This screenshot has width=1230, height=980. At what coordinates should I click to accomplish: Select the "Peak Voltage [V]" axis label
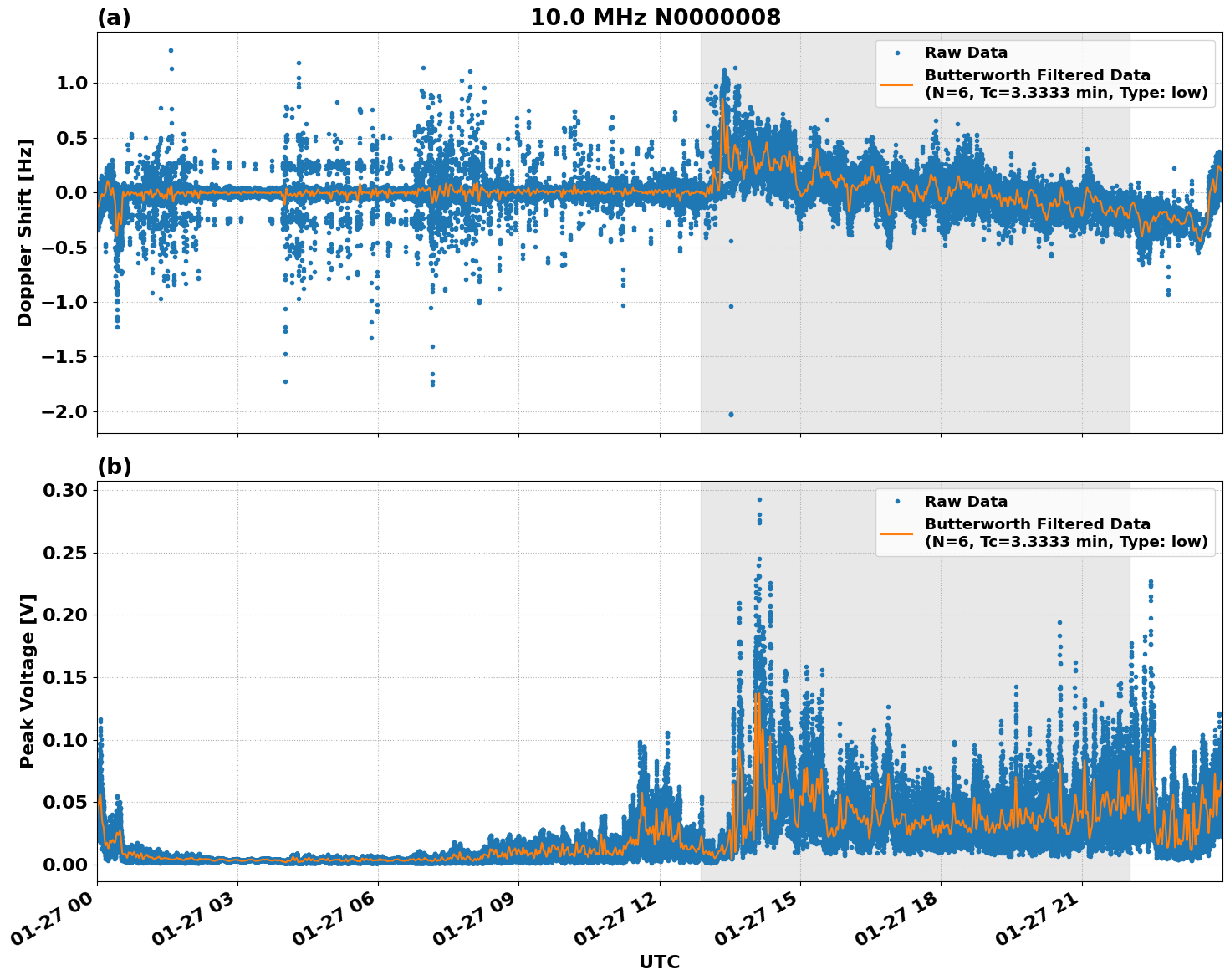[28, 681]
